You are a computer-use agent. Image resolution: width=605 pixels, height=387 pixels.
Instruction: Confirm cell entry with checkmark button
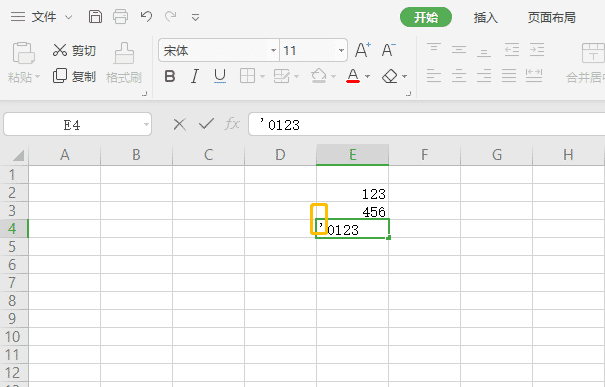click(x=206, y=124)
